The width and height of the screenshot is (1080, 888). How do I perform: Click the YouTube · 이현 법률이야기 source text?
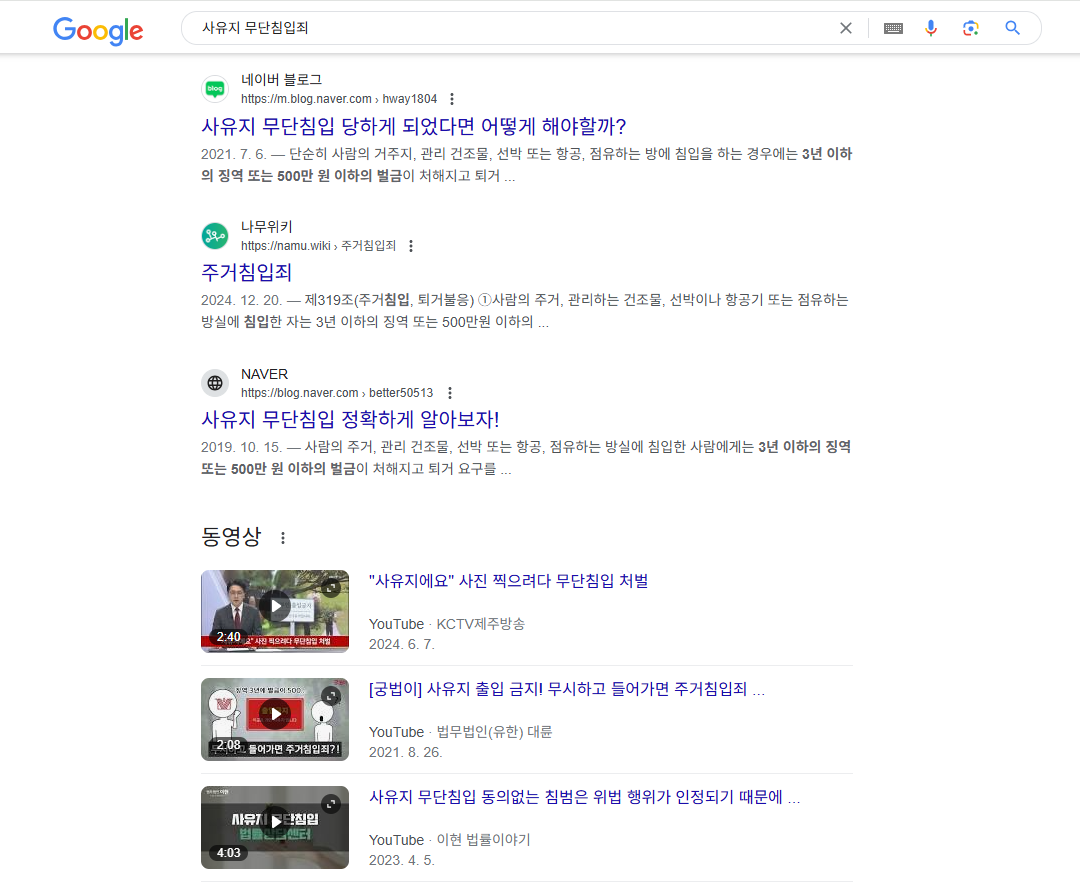[449, 840]
